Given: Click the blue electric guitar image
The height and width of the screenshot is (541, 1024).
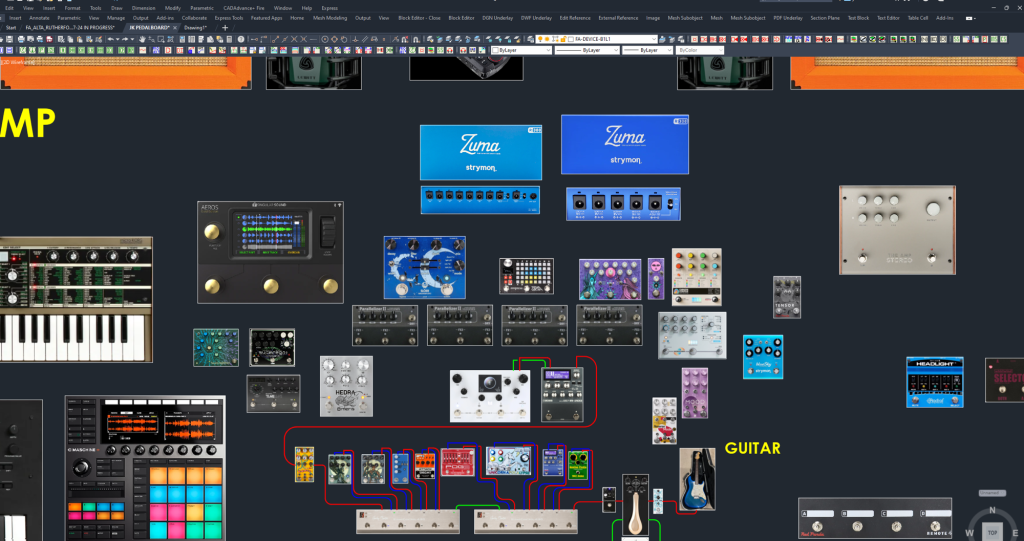Looking at the screenshot, I should click(697, 479).
